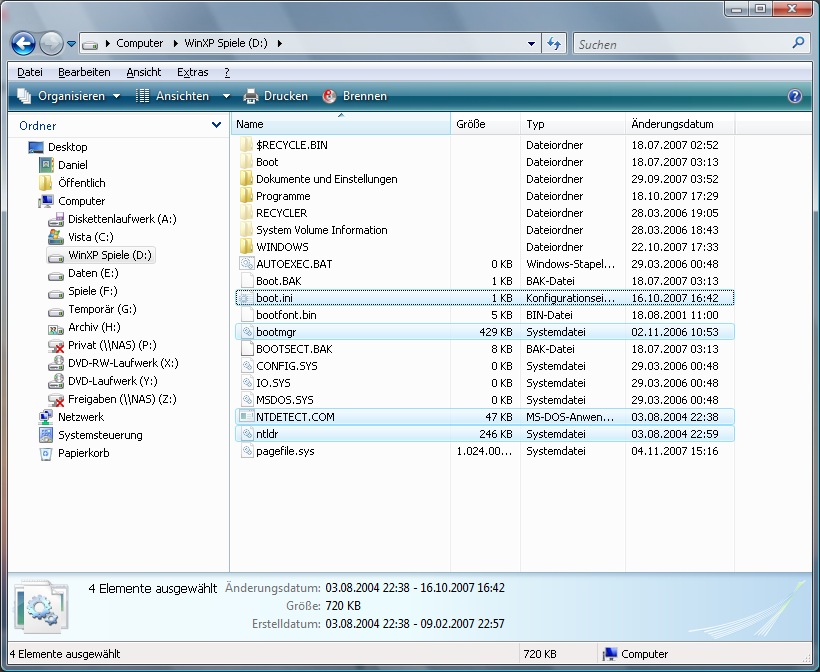Sort by the Änderungsdatum column header
Screen dimensions: 820x672
tap(680, 124)
